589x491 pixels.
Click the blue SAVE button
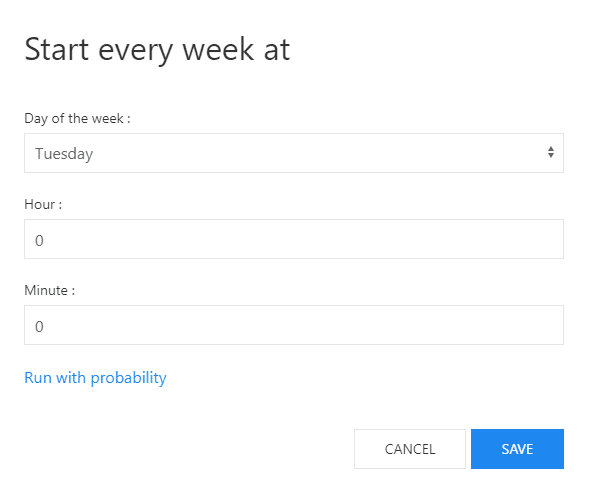click(x=517, y=449)
